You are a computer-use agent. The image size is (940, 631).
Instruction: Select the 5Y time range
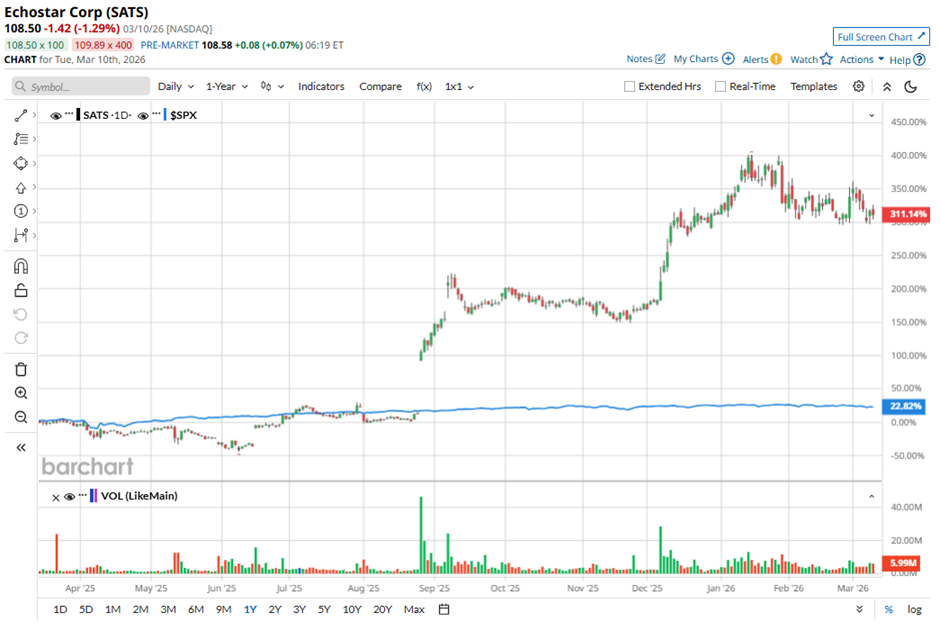pos(324,609)
